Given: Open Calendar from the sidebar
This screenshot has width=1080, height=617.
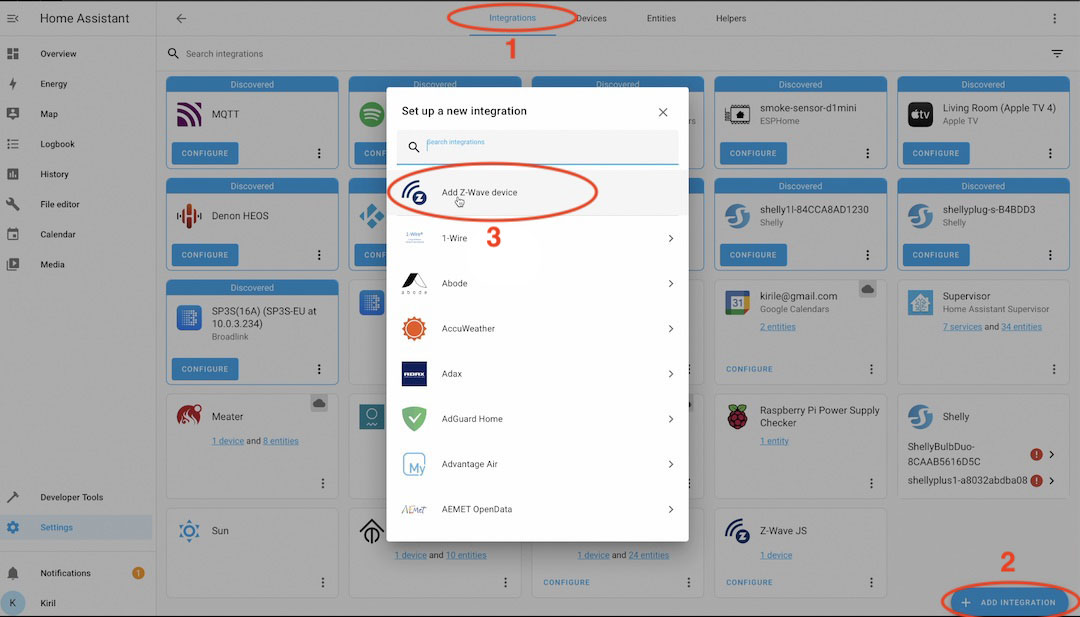Looking at the screenshot, I should coord(58,234).
